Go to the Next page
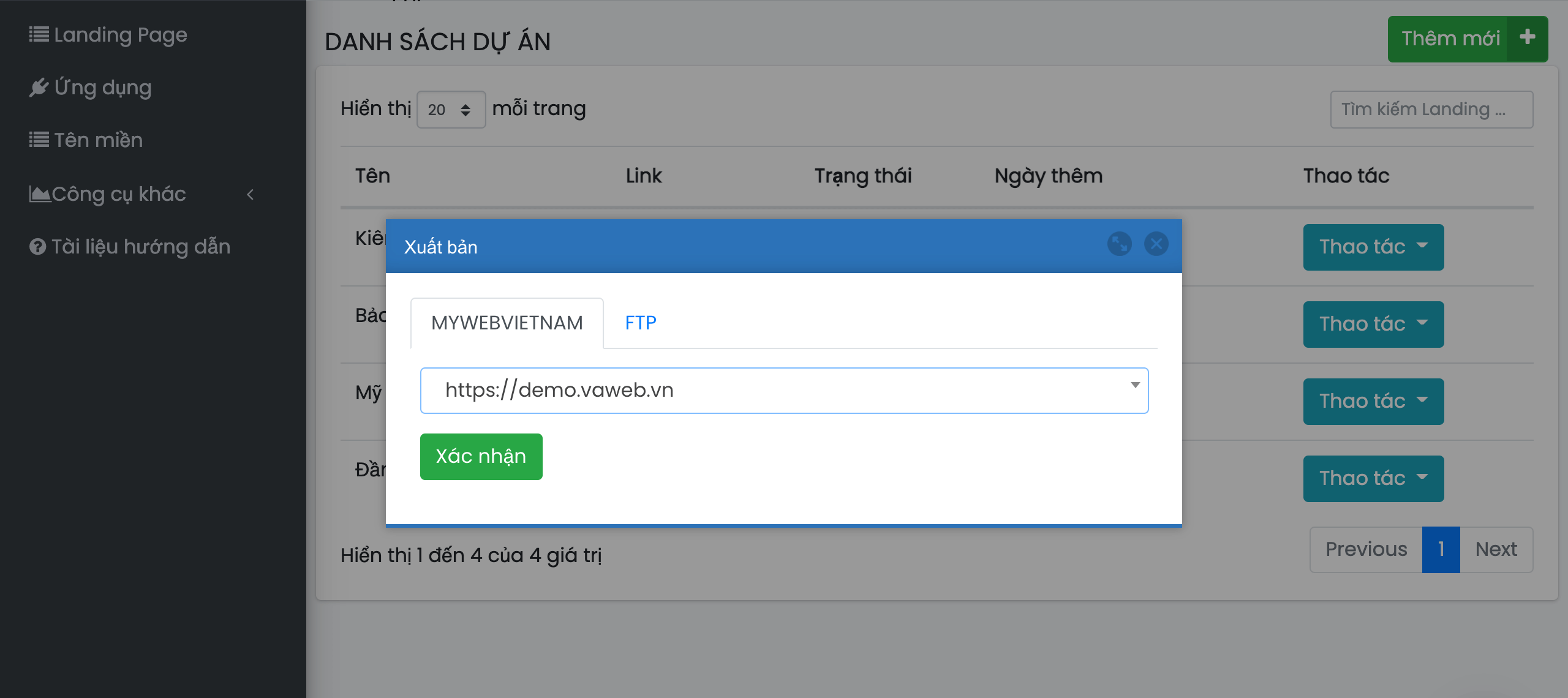The image size is (1568, 698). pos(1495,550)
